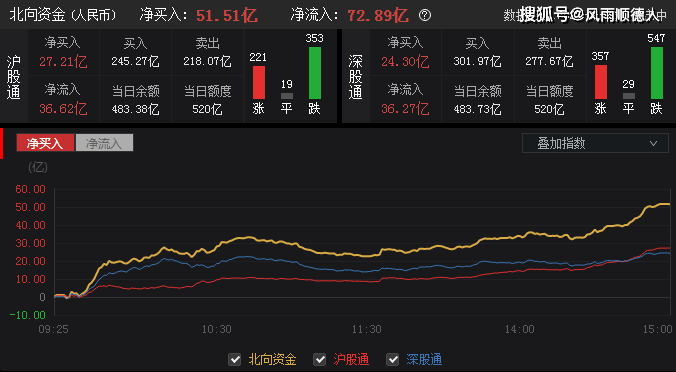Click the 深股通 panel label
The height and width of the screenshot is (372, 676).
pyautogui.click(x=356, y=76)
